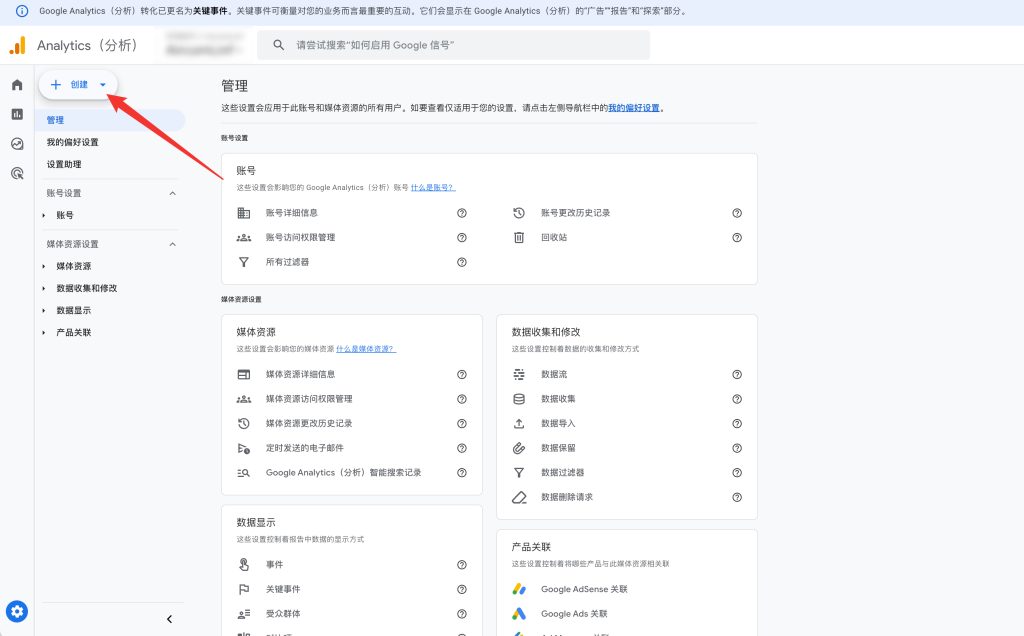Click the 什么是媒体资源? link

click(366, 349)
